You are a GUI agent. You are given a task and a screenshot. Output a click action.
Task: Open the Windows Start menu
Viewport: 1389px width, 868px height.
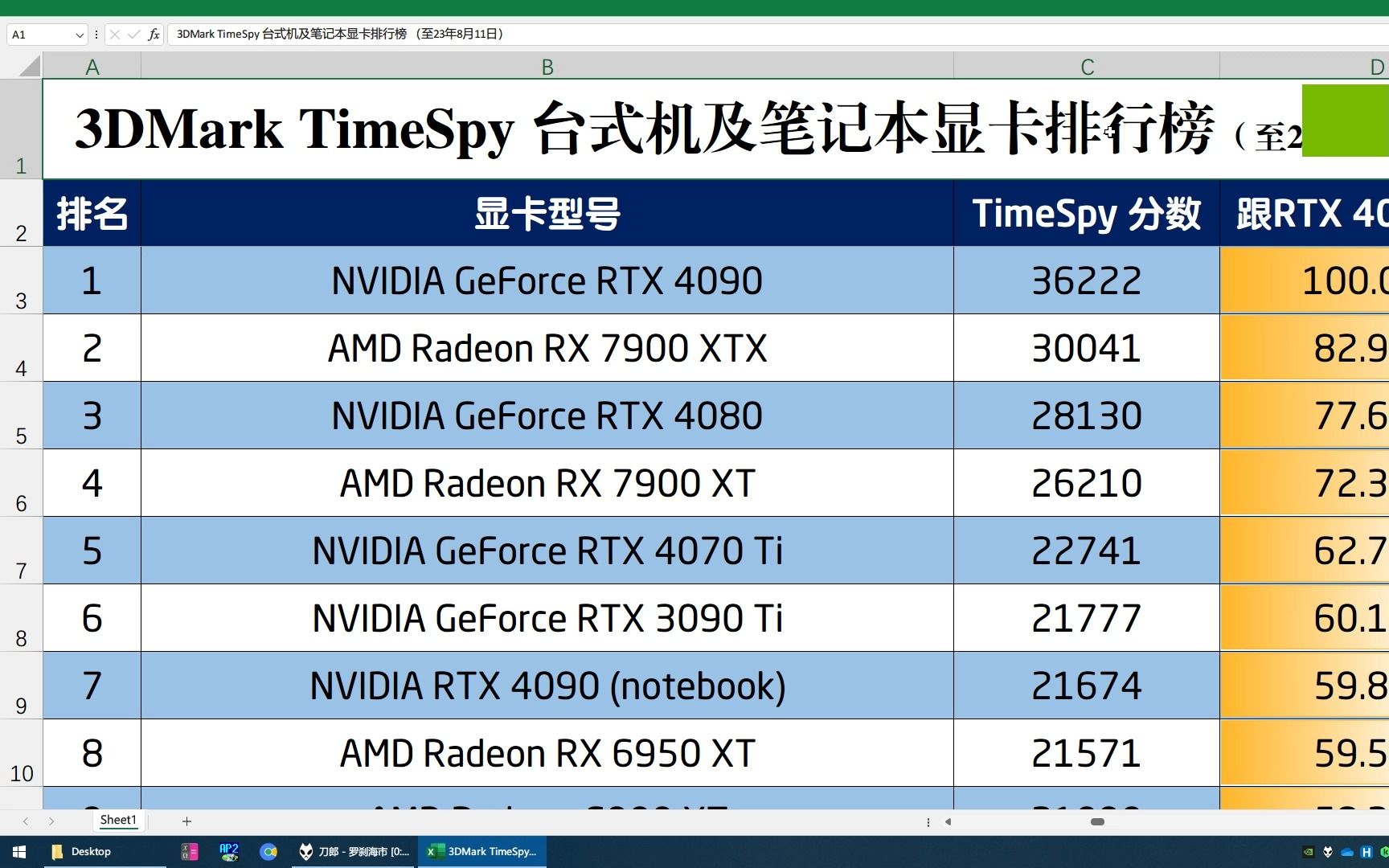pos(19,852)
